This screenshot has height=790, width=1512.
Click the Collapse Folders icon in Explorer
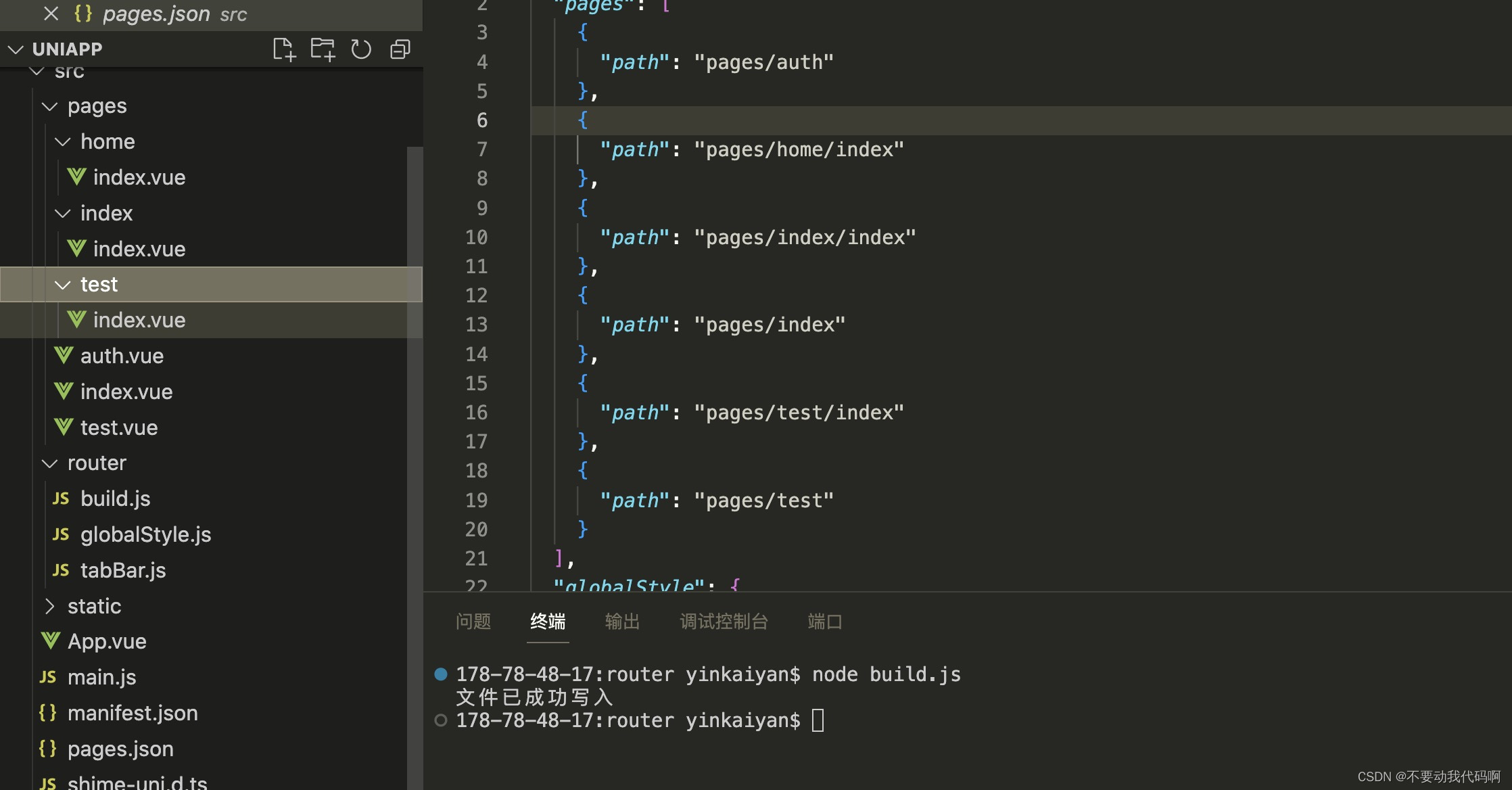(400, 49)
